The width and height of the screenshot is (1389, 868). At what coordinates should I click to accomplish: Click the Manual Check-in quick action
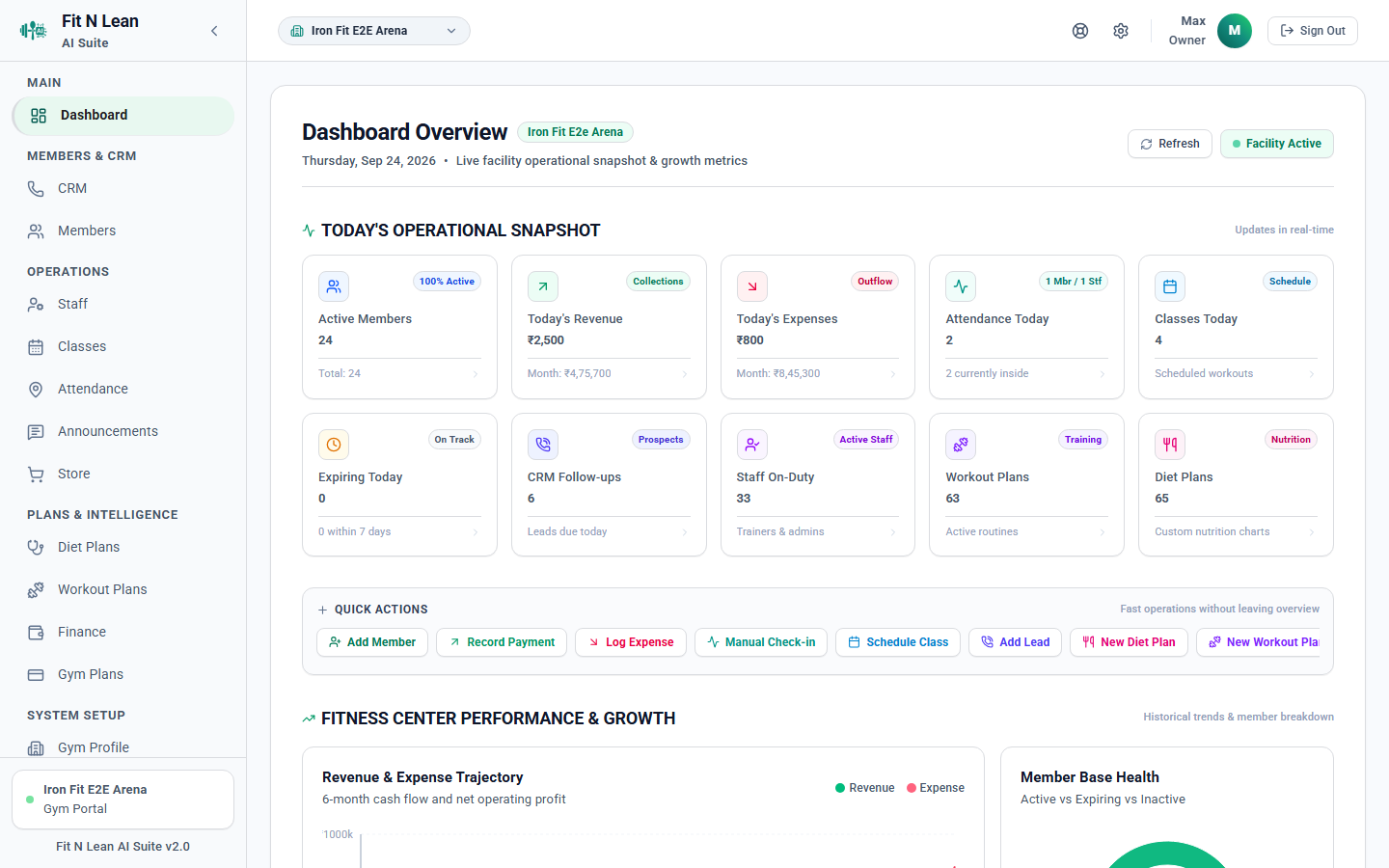point(761,642)
